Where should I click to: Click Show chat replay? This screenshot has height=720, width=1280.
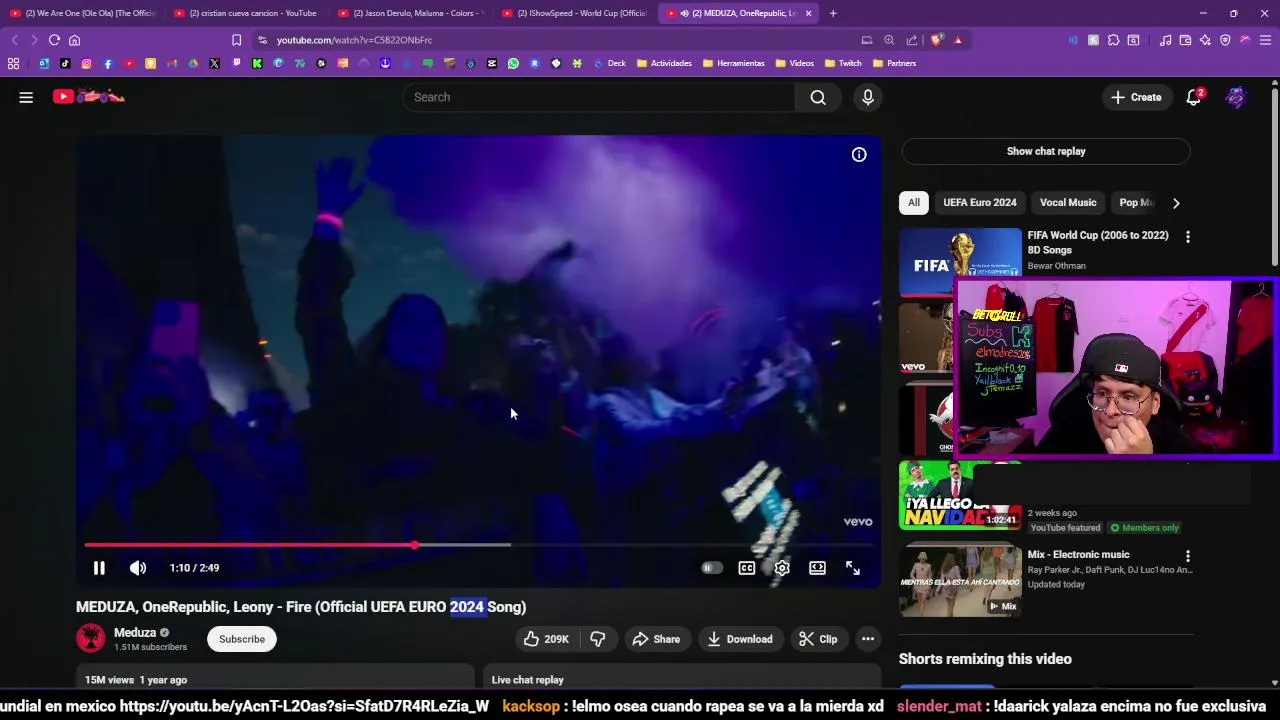(x=1046, y=151)
